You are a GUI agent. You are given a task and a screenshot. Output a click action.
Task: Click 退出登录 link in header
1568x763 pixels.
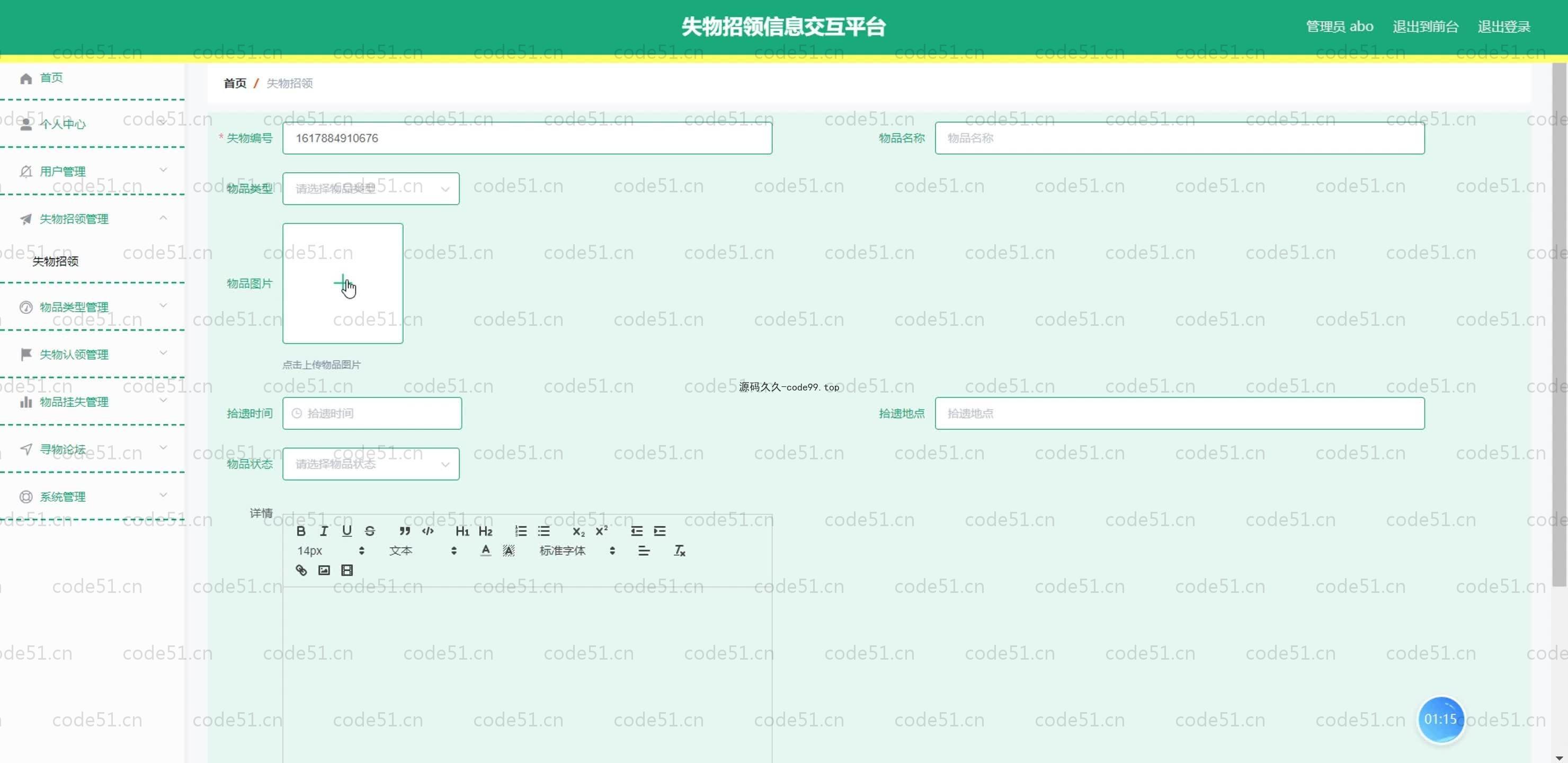click(x=1503, y=27)
